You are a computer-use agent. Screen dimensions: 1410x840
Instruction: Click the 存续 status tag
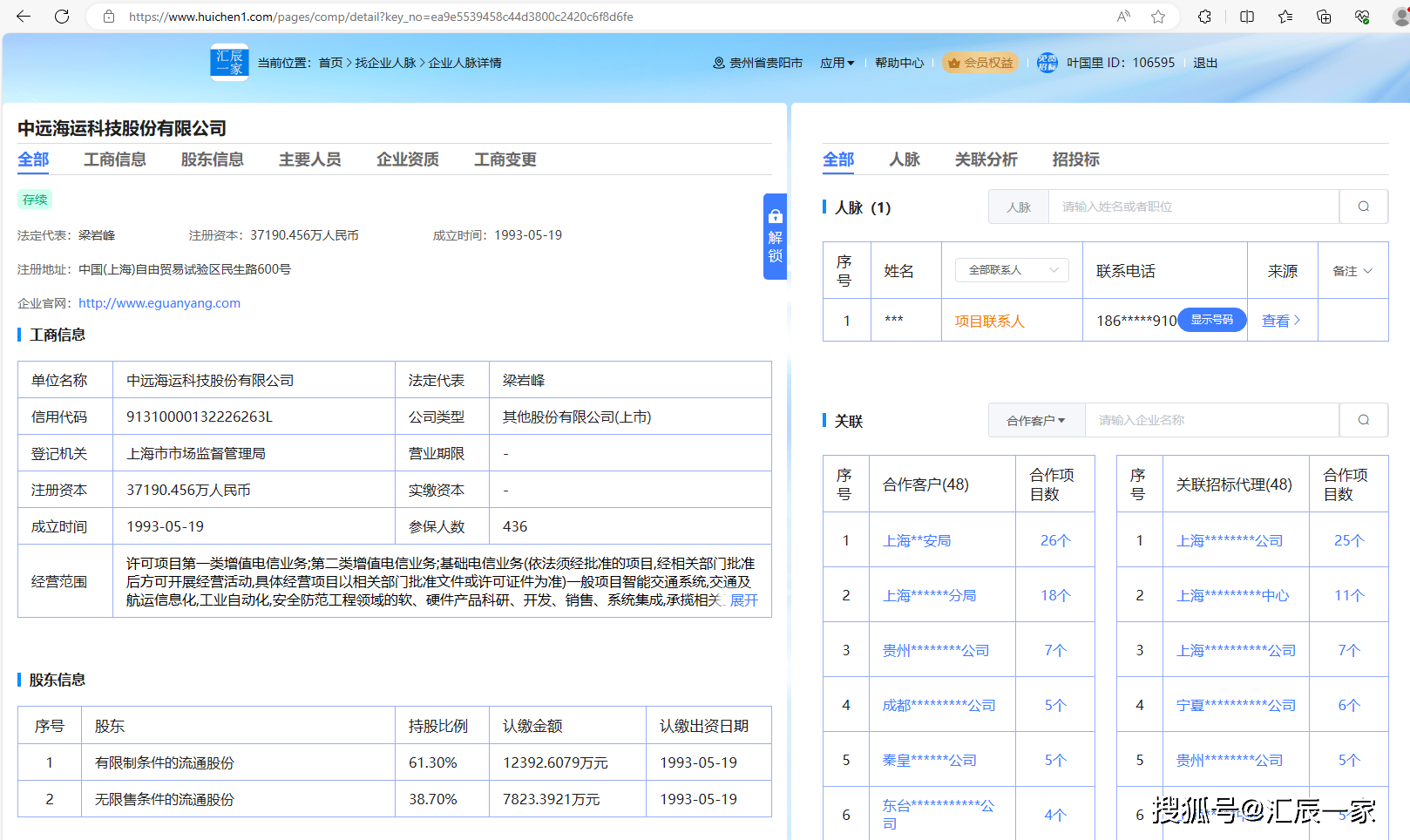tap(35, 200)
